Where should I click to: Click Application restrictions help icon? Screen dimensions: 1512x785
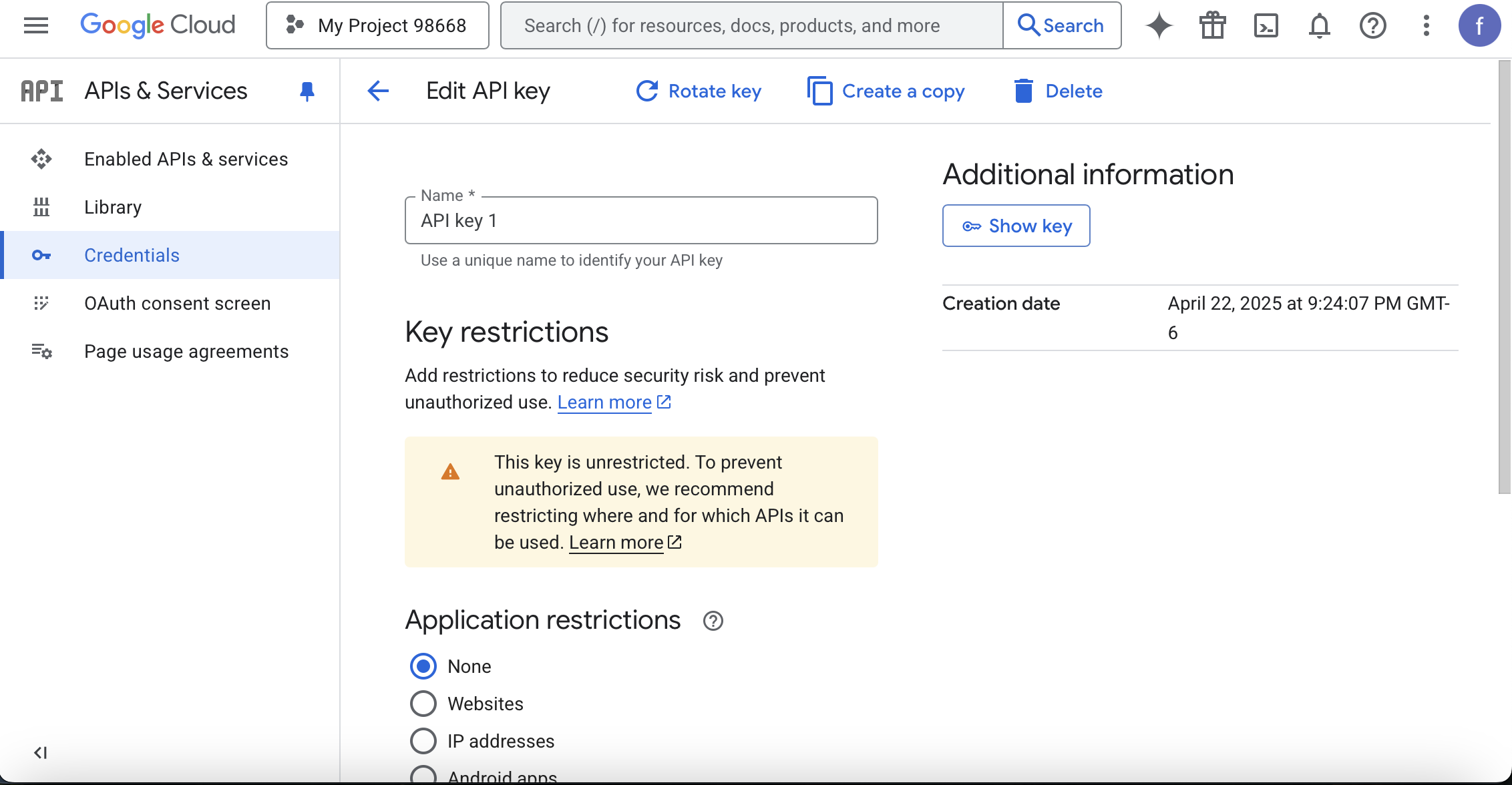pyautogui.click(x=713, y=621)
